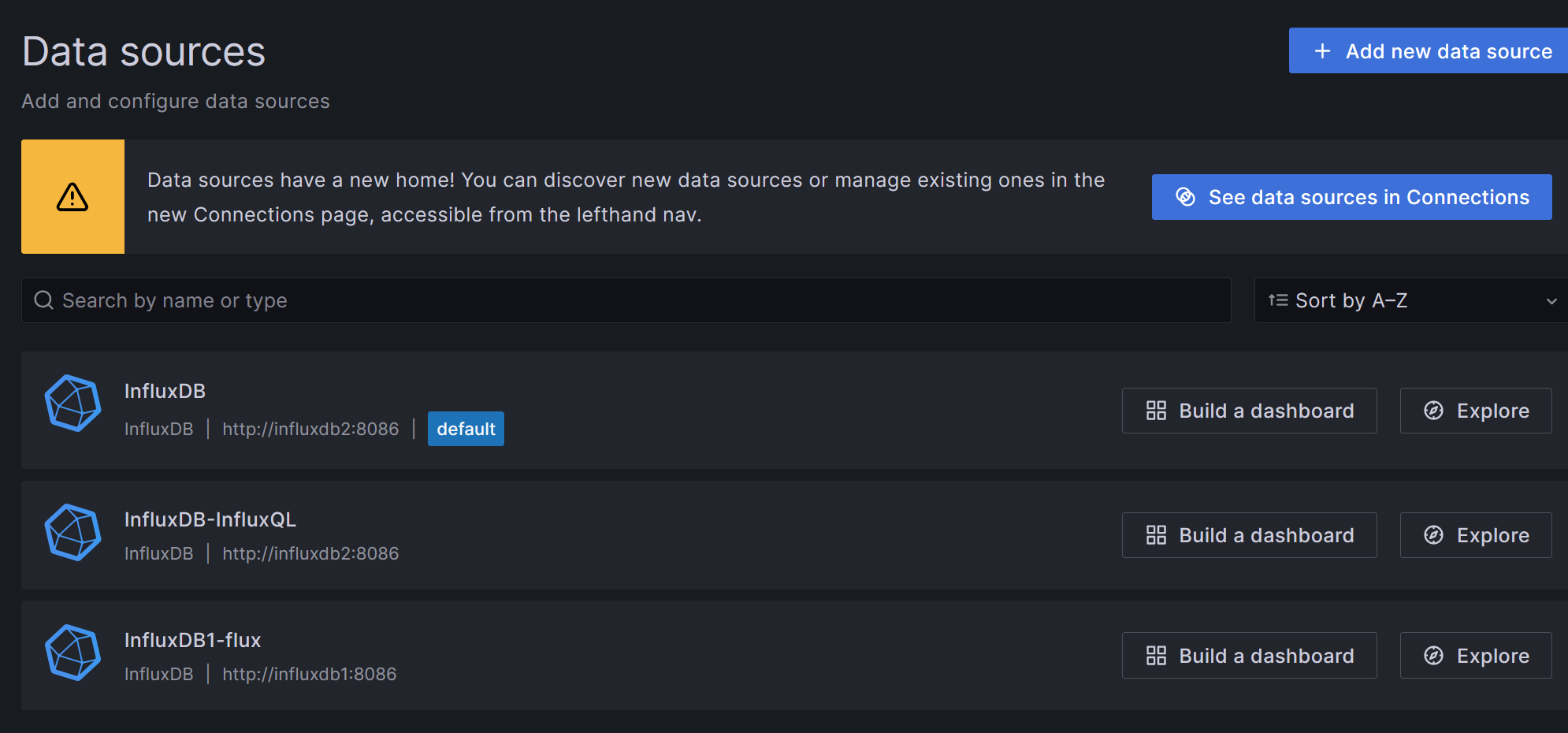The image size is (1568, 733).
Task: Click the Data sources page heading
Action: (143, 52)
